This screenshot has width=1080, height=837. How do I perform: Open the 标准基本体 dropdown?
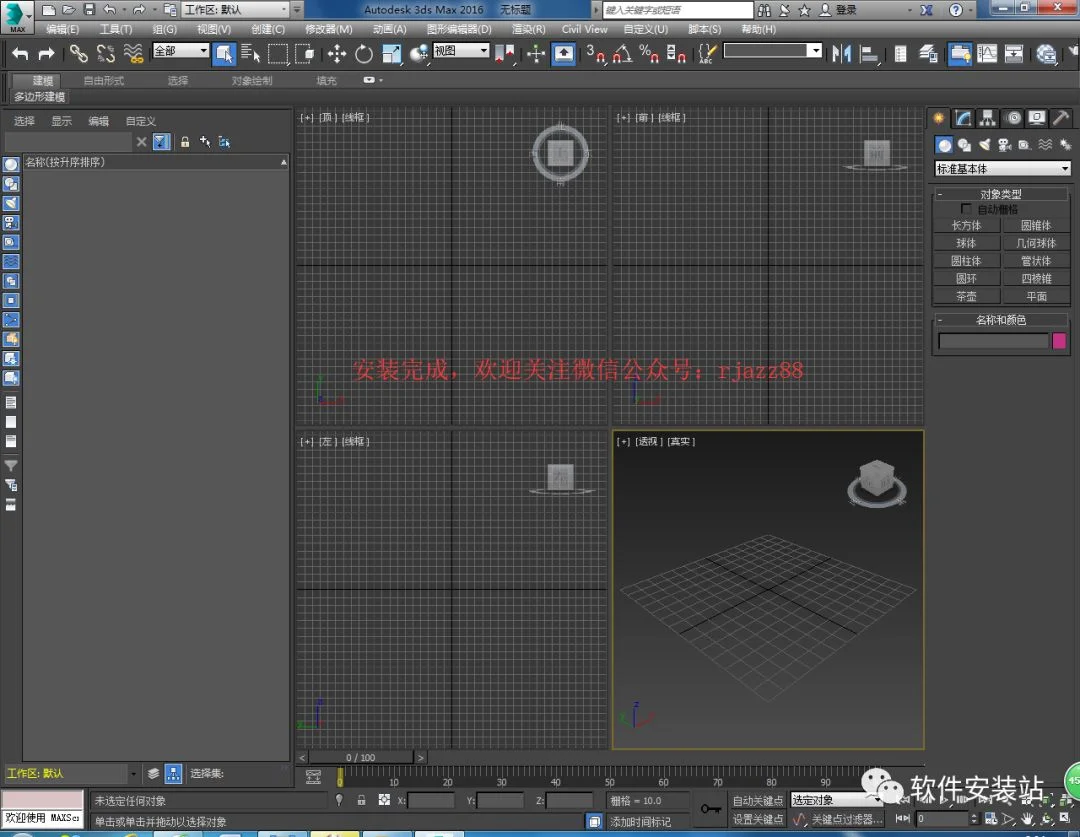click(x=1002, y=169)
